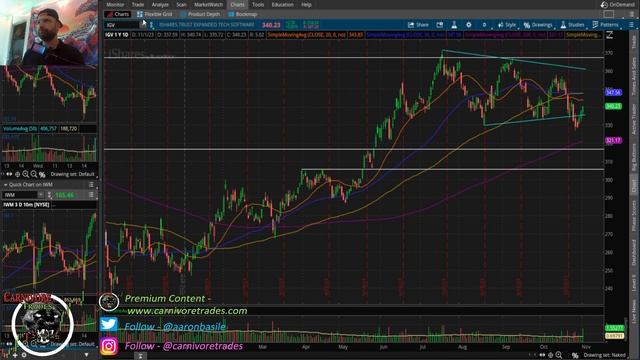Open the Help tab
This screenshot has width=640, height=360.
[307, 4]
